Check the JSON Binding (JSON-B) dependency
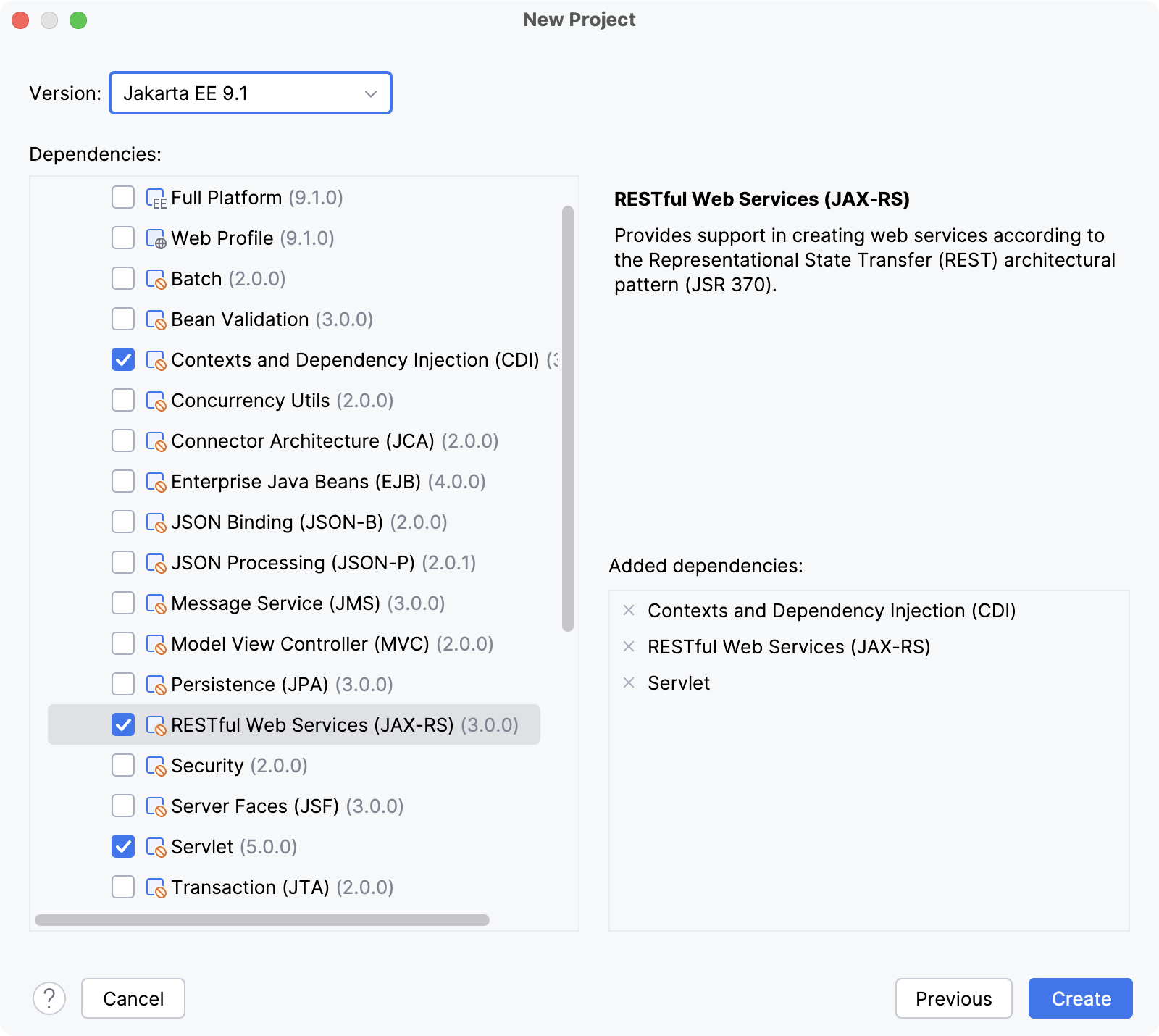The height and width of the screenshot is (1036, 1159). point(123,522)
